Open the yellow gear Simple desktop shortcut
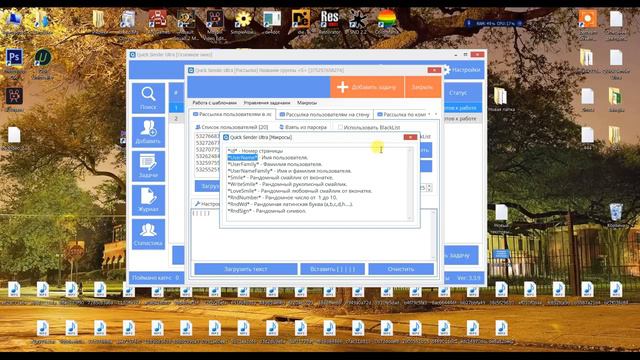 [243, 20]
